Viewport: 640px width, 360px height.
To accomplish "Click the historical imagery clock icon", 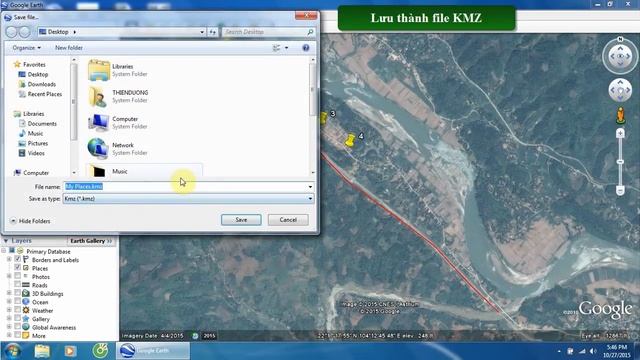I will pyautogui.click(x=195, y=336).
